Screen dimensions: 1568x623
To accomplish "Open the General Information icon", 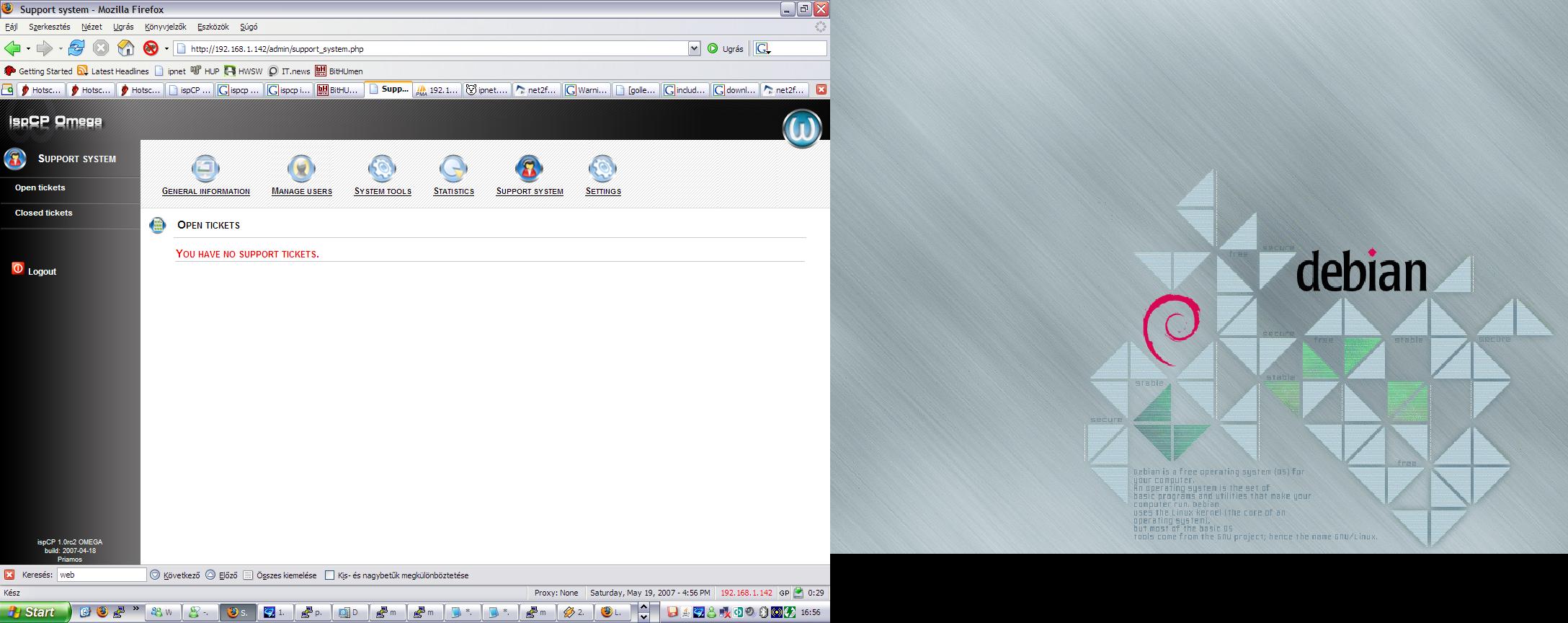I will point(205,169).
